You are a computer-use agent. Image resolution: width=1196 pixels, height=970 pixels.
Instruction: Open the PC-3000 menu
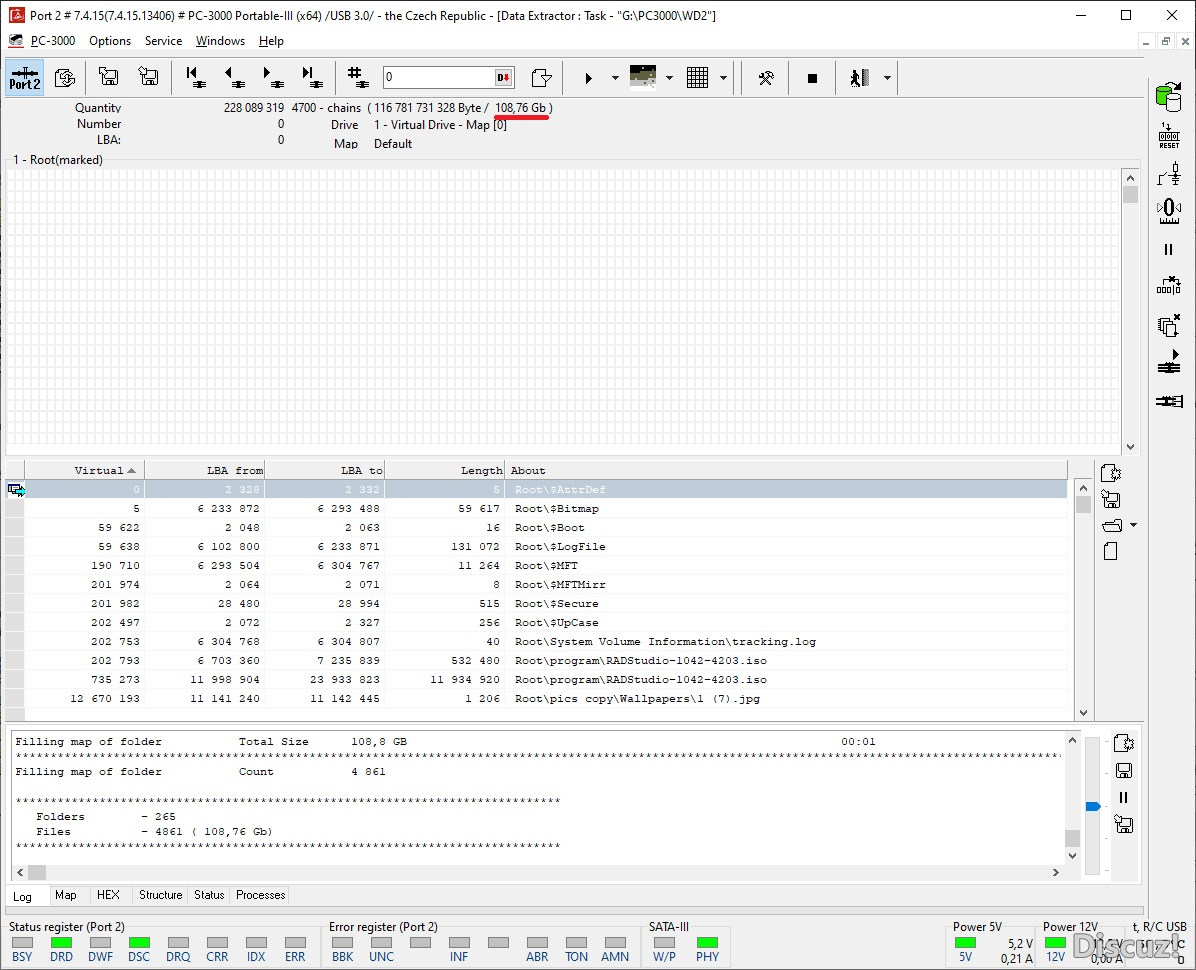[53, 41]
